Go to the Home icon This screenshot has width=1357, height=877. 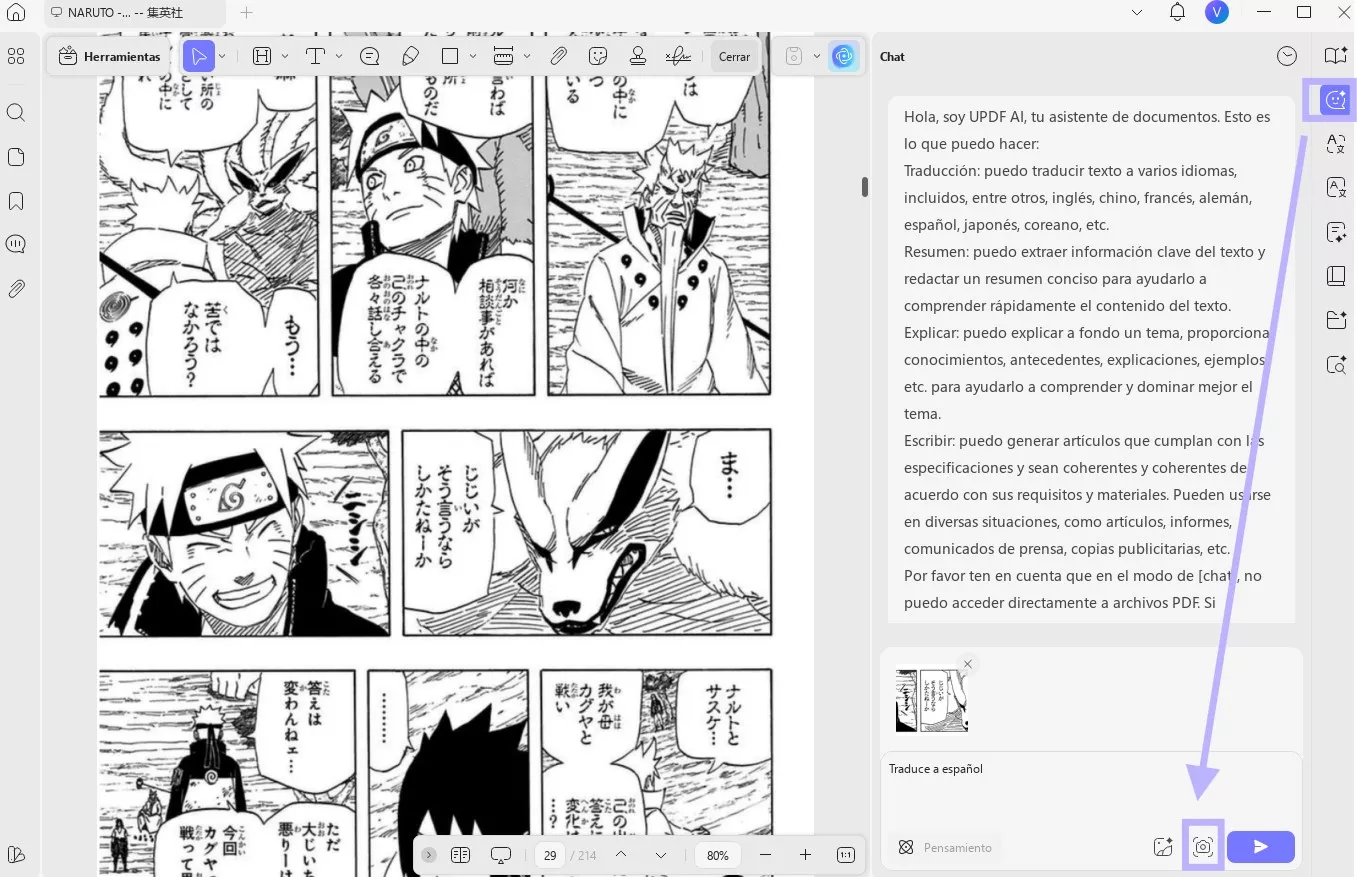click(16, 13)
